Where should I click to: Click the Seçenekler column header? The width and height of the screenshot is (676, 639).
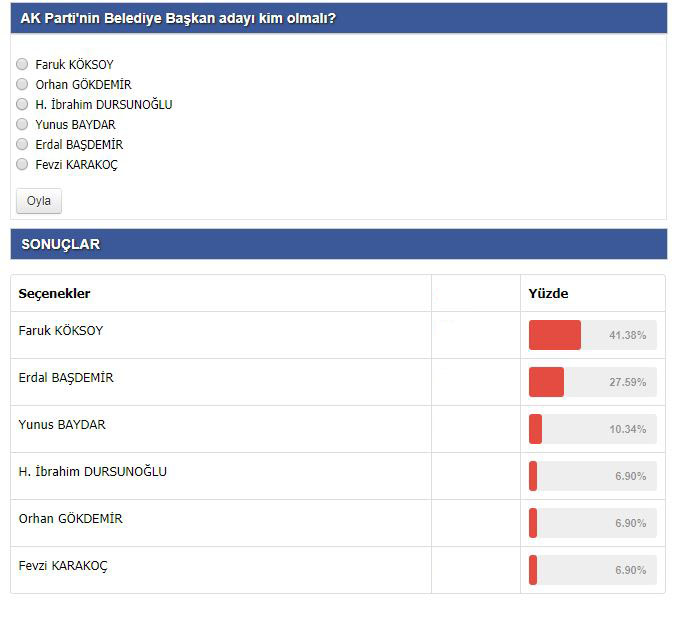tap(55, 294)
